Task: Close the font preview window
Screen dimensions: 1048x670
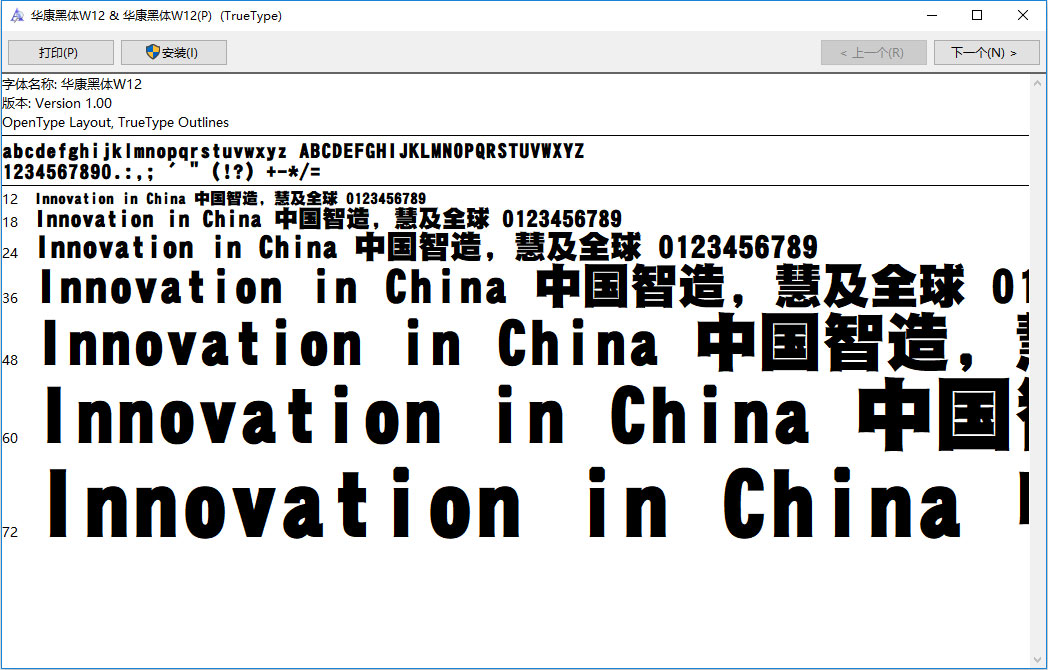Action: click(1023, 15)
